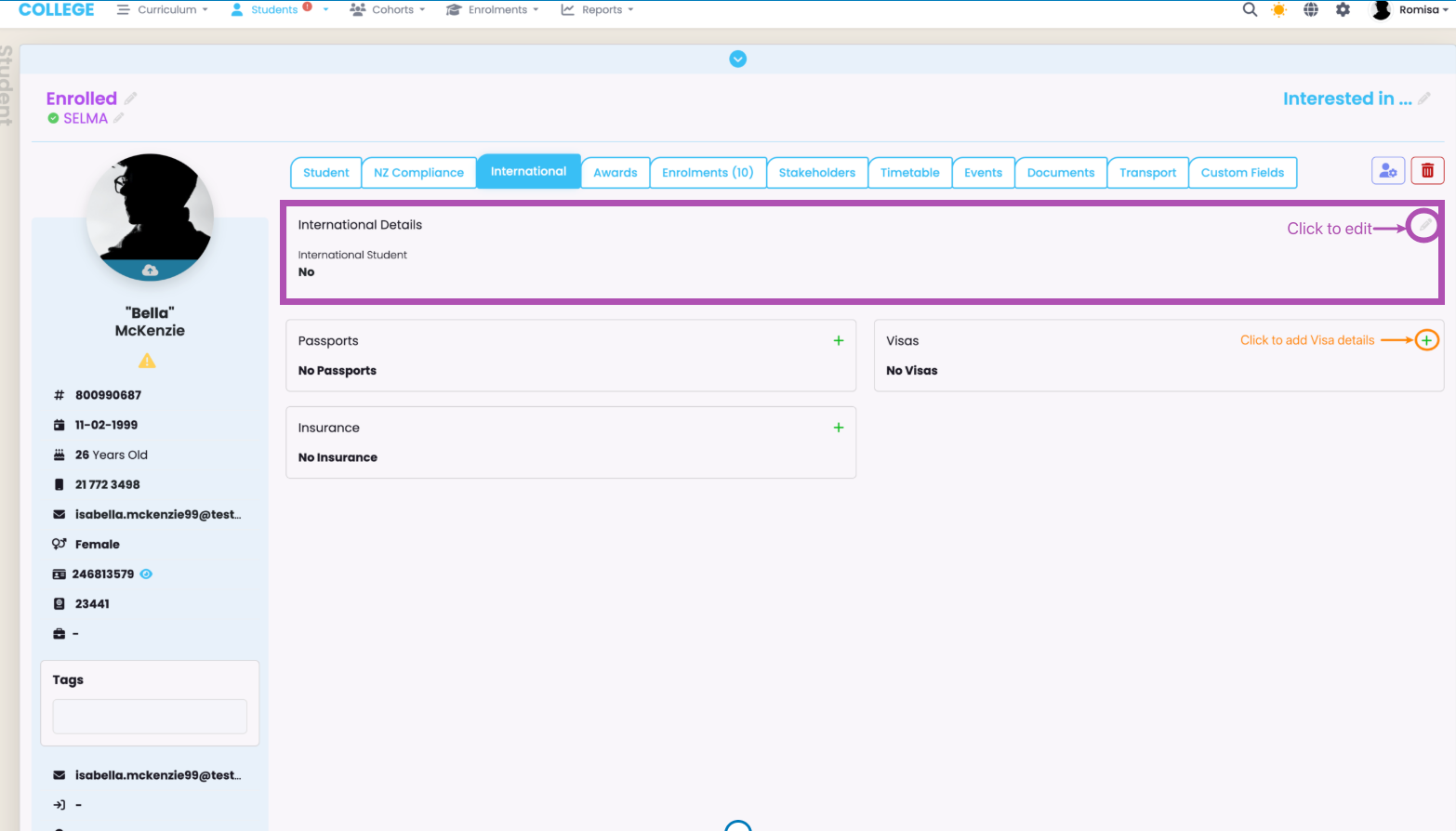Open the user settings icon beside trash

click(1387, 171)
